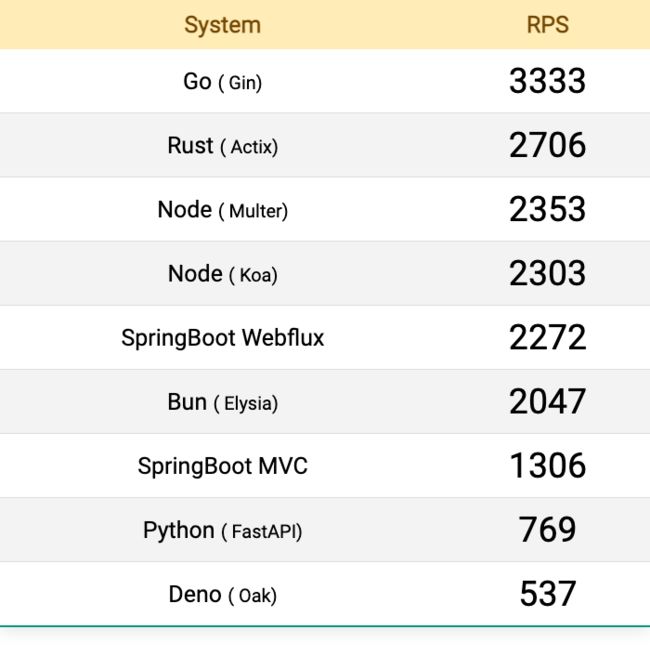Click the System column header
The width and height of the screenshot is (650, 669).
click(x=222, y=25)
